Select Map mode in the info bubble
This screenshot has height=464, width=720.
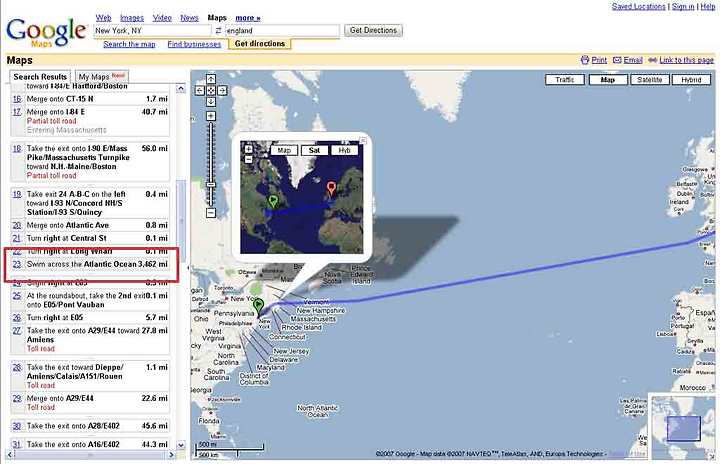pos(284,150)
